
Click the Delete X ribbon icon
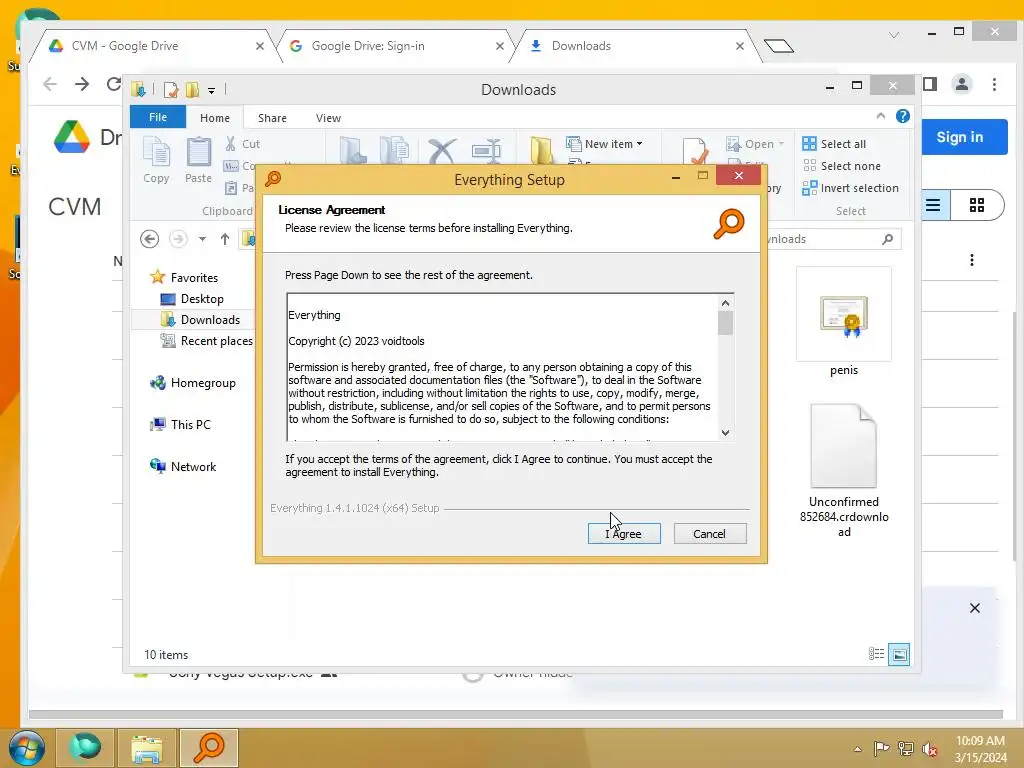[x=442, y=150]
